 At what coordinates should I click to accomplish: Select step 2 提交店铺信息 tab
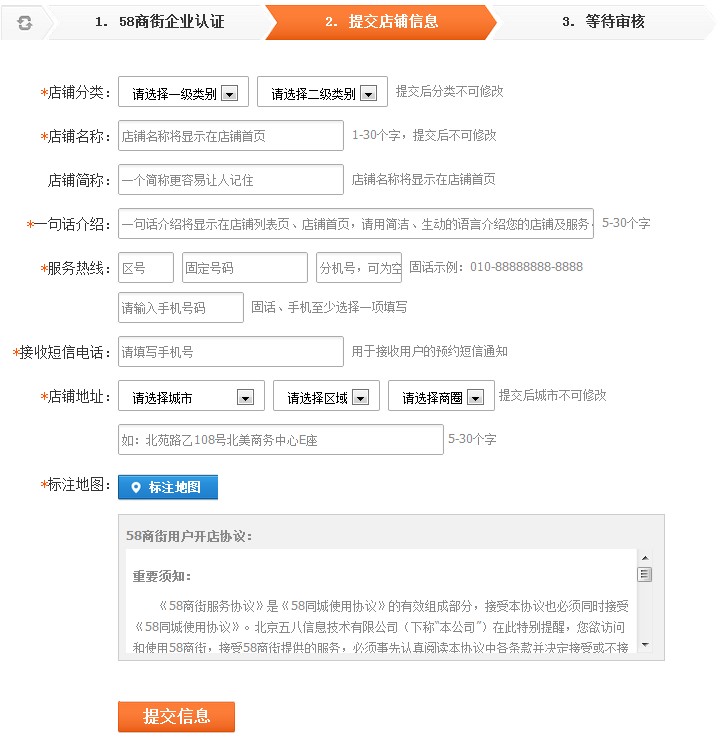click(x=381, y=22)
